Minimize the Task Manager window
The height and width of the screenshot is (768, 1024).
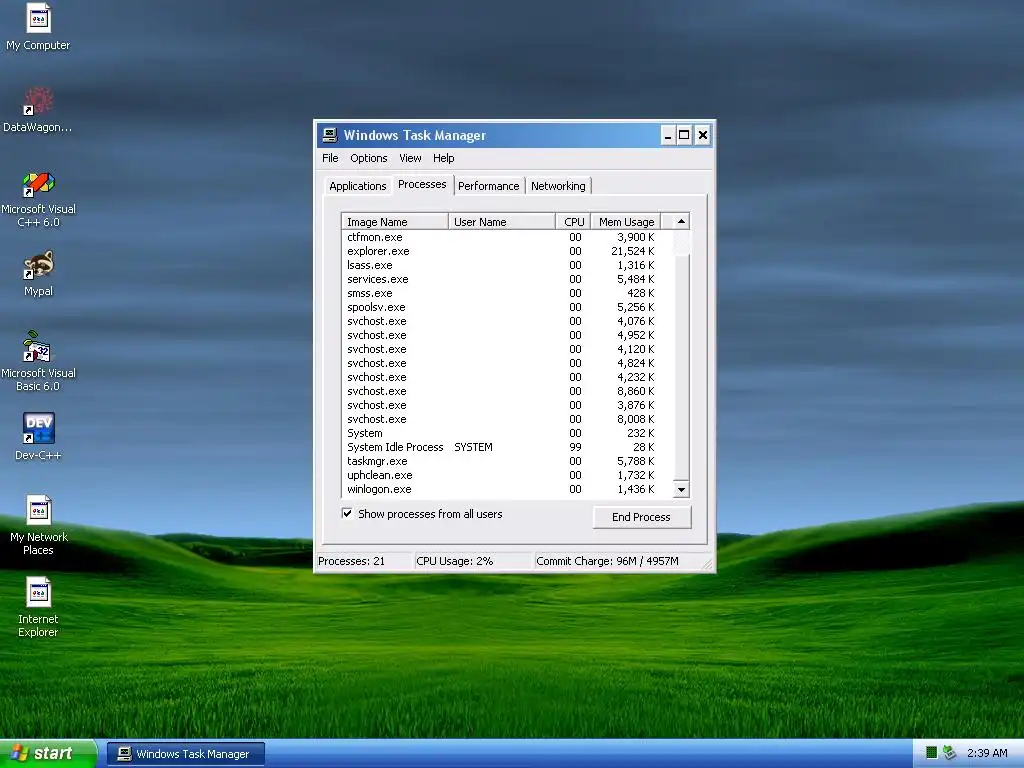[667, 135]
